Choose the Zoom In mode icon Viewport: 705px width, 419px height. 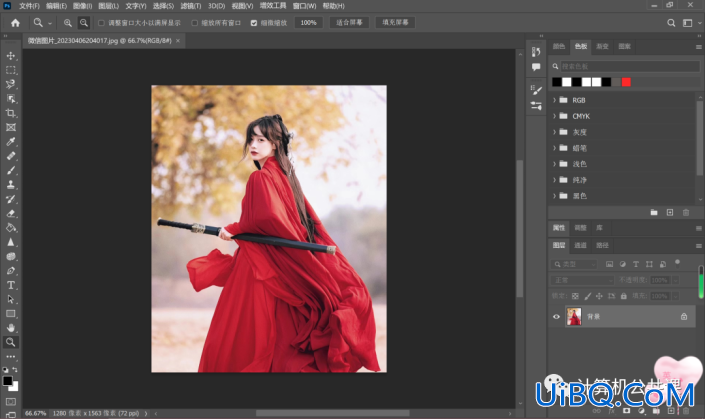pyautogui.click(x=68, y=22)
